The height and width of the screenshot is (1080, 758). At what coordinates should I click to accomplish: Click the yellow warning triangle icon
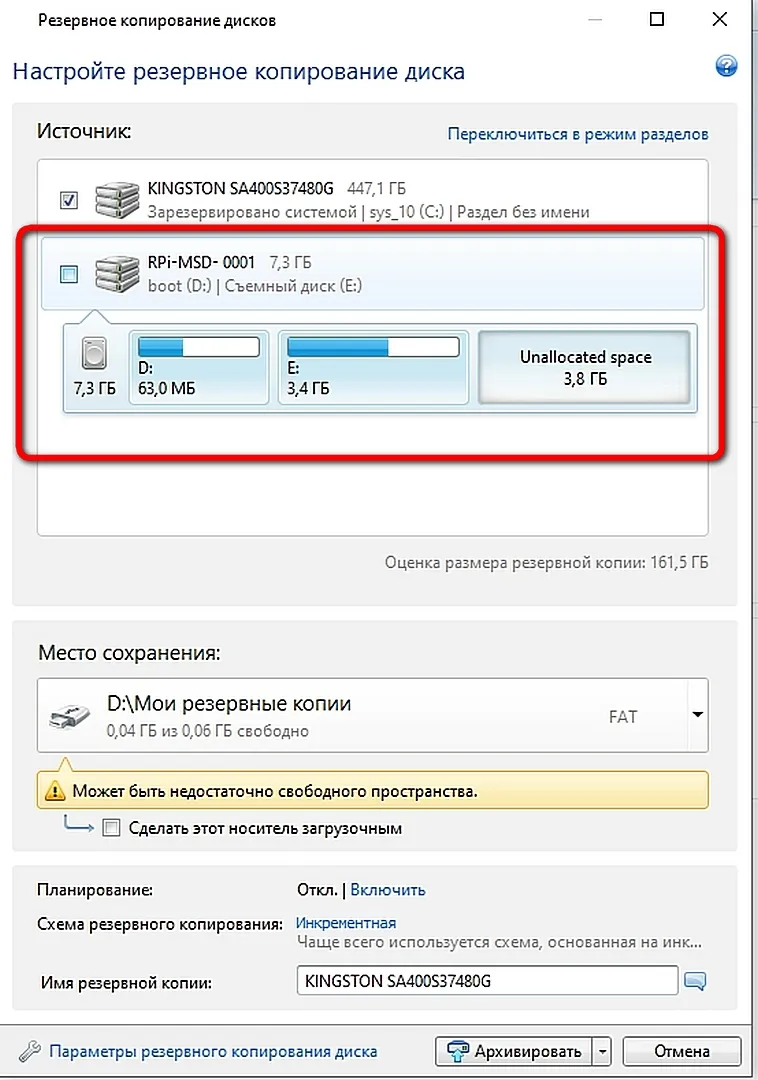click(x=54, y=792)
